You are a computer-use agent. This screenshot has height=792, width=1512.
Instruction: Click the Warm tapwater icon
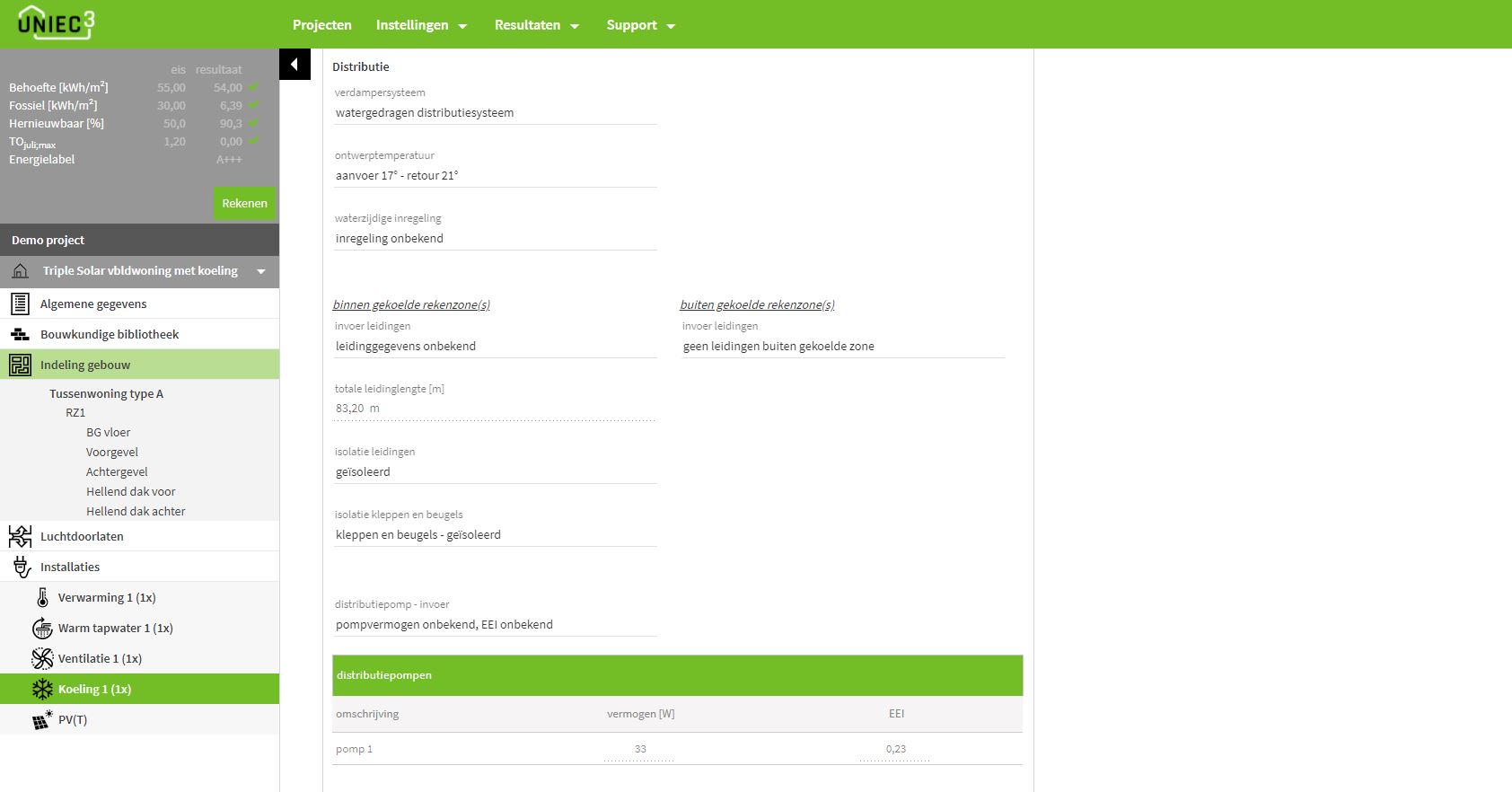coord(42,628)
